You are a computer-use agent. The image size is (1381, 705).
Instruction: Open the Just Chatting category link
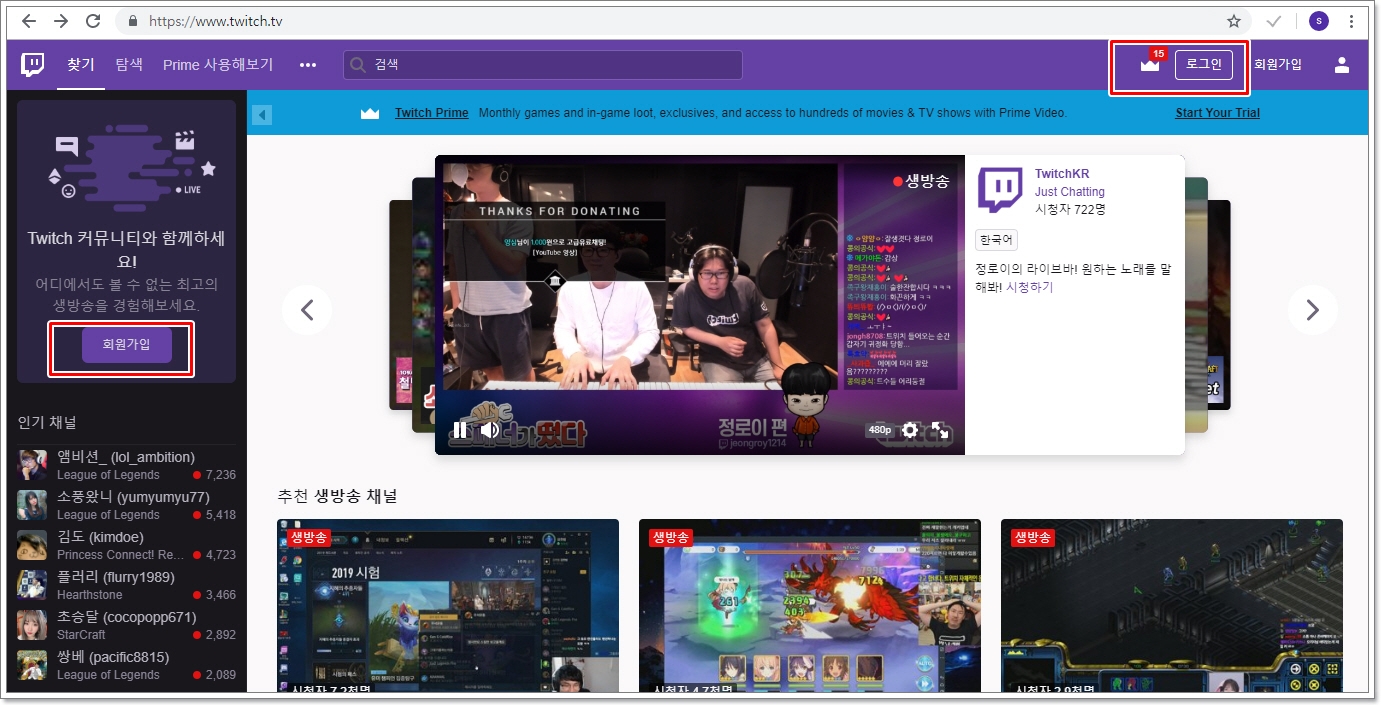(1070, 192)
